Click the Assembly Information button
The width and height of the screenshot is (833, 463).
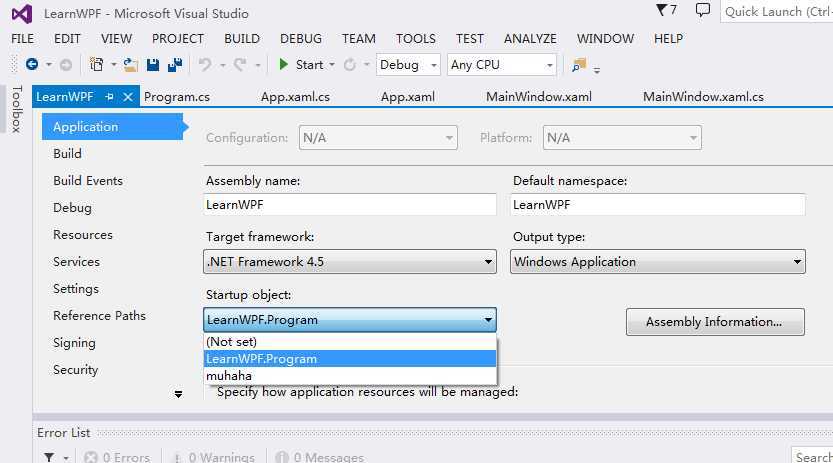coord(715,322)
